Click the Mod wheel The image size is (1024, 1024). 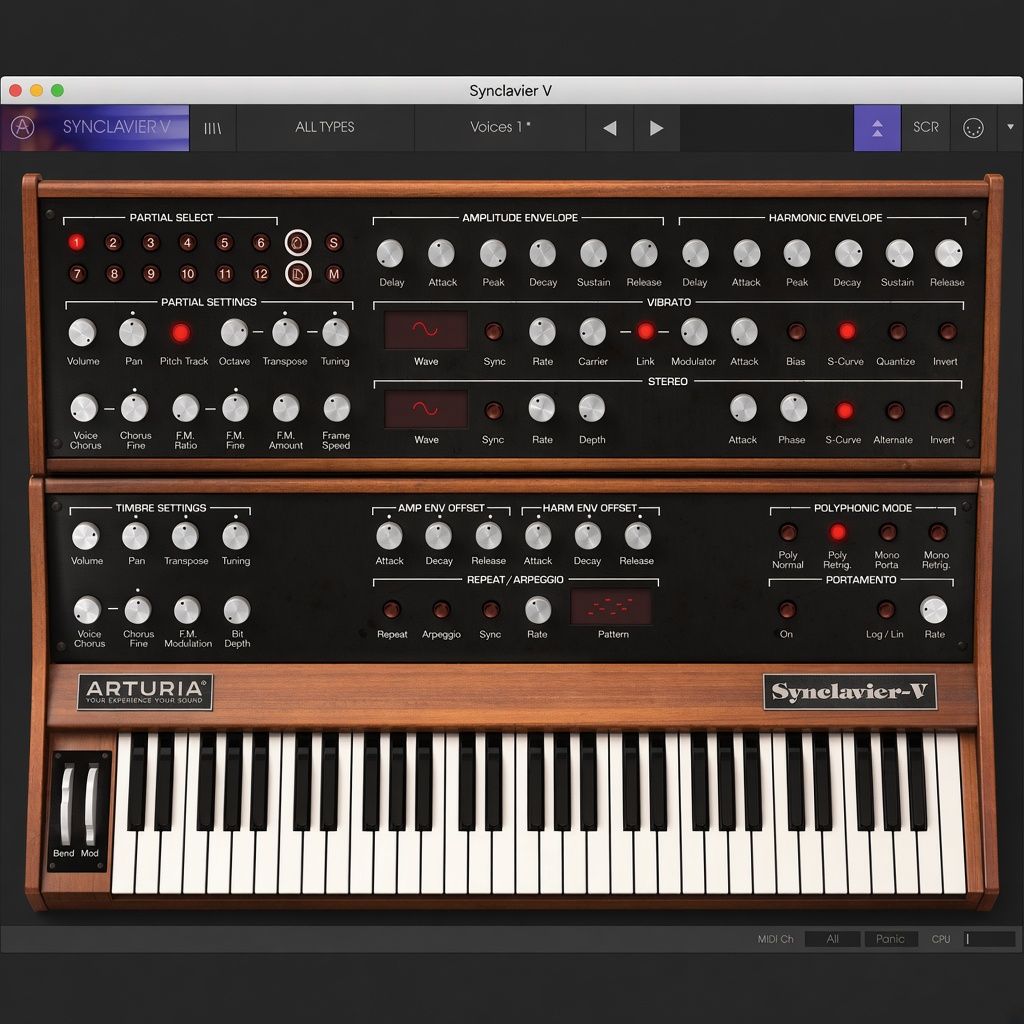coord(91,805)
